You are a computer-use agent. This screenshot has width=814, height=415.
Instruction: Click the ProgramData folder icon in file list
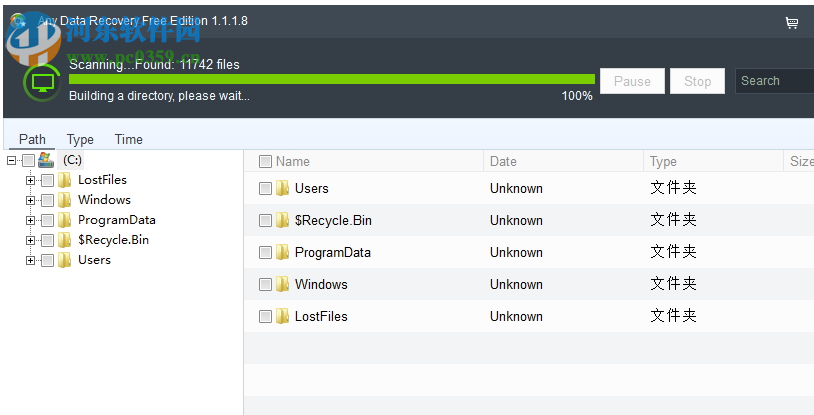coord(282,252)
